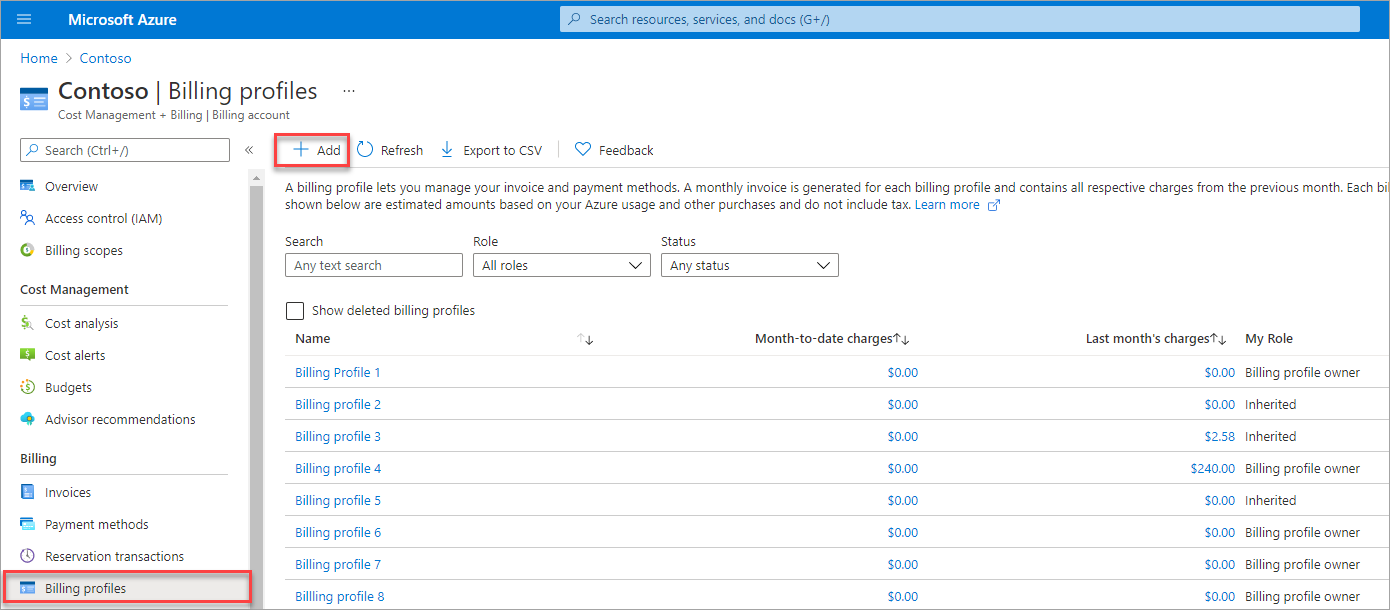Open Contoso from the breadcrumb

coord(105,57)
